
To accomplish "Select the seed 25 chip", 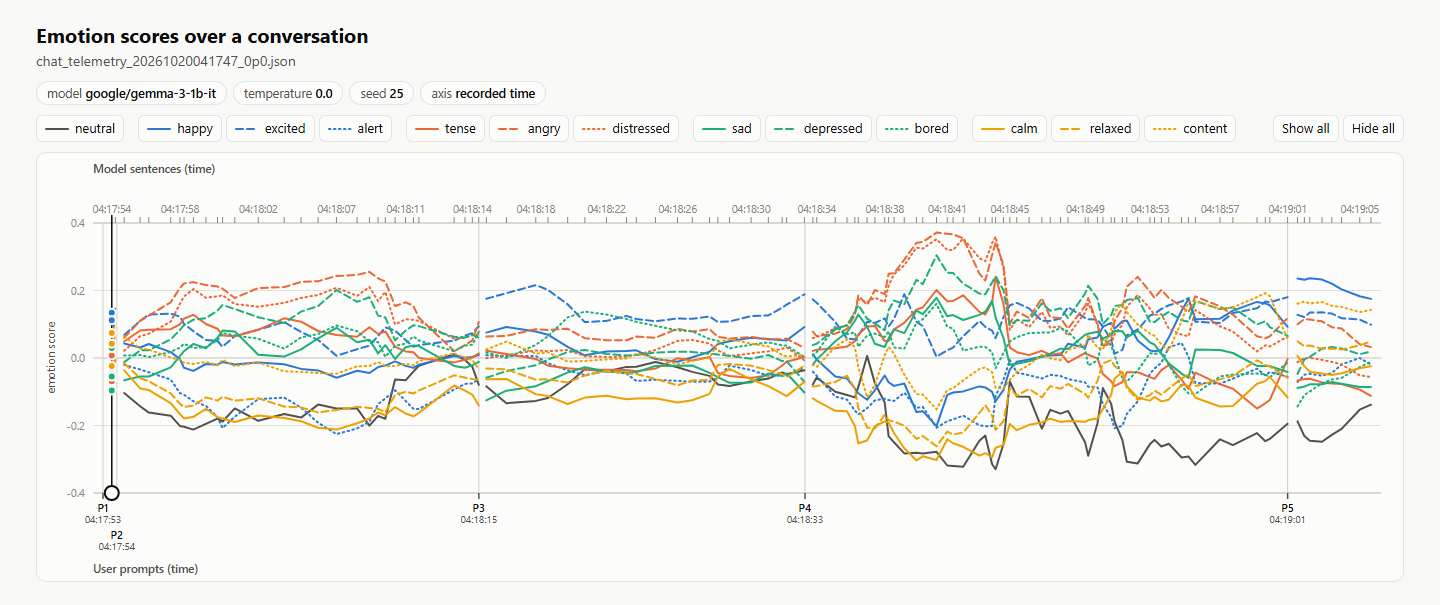I will coord(382,93).
